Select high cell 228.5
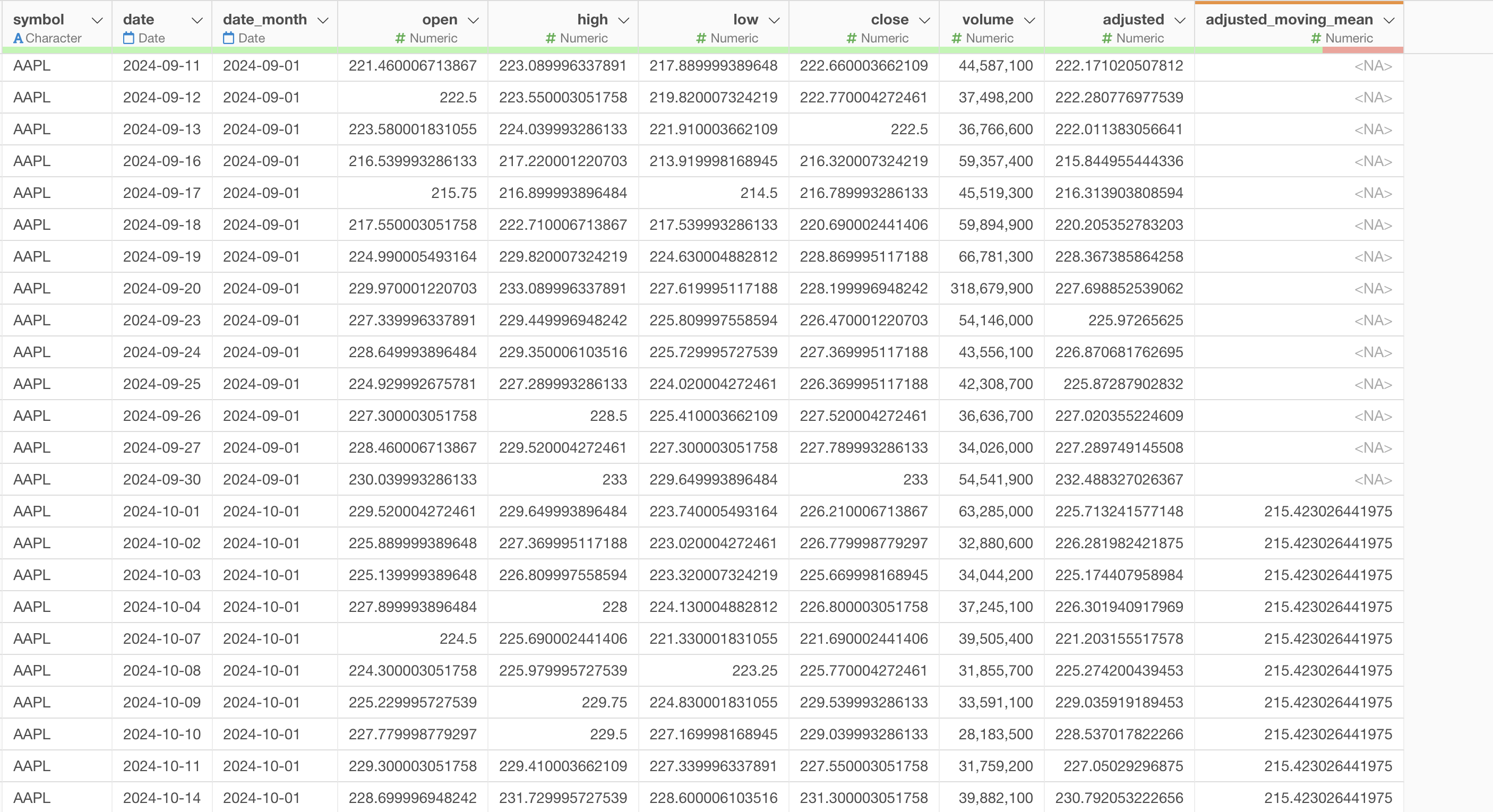The image size is (1493, 812). 563,416
